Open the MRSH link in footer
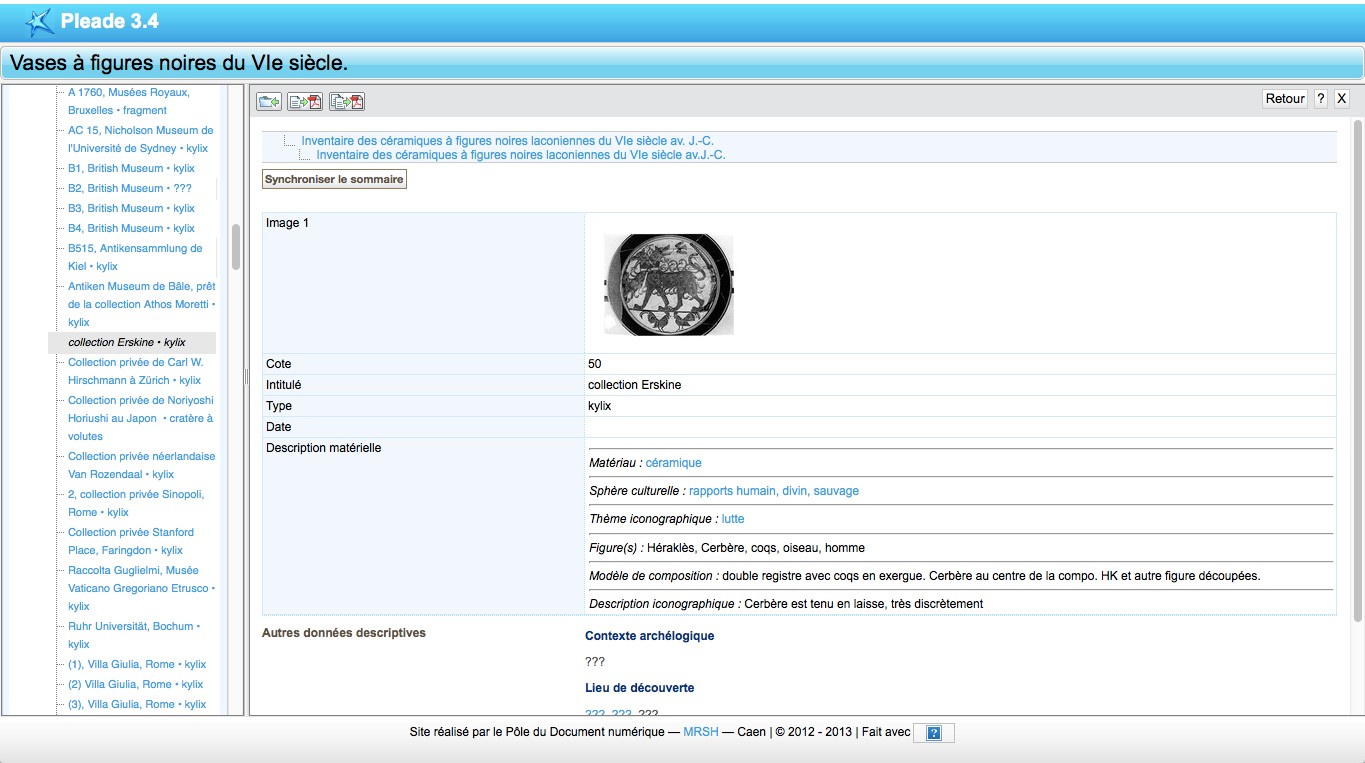 (x=701, y=732)
